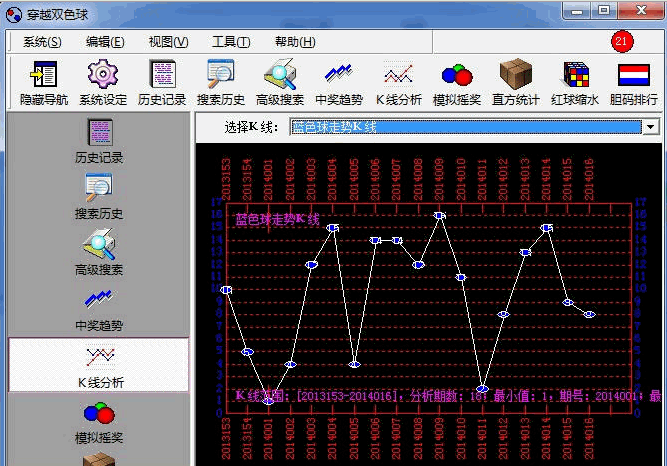Minimize the 穿越双色球 window
This screenshot has height=466, width=667.
577,11
